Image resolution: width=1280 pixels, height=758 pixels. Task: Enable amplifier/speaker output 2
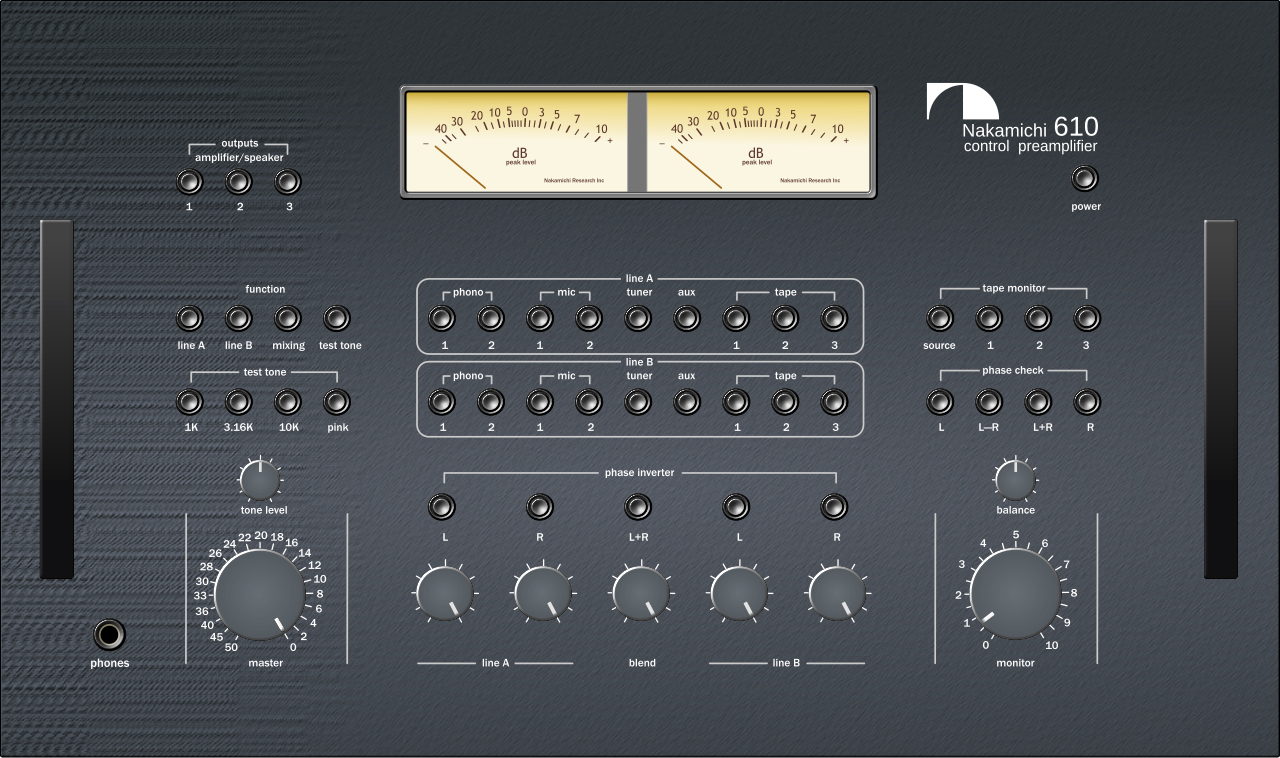[x=238, y=182]
